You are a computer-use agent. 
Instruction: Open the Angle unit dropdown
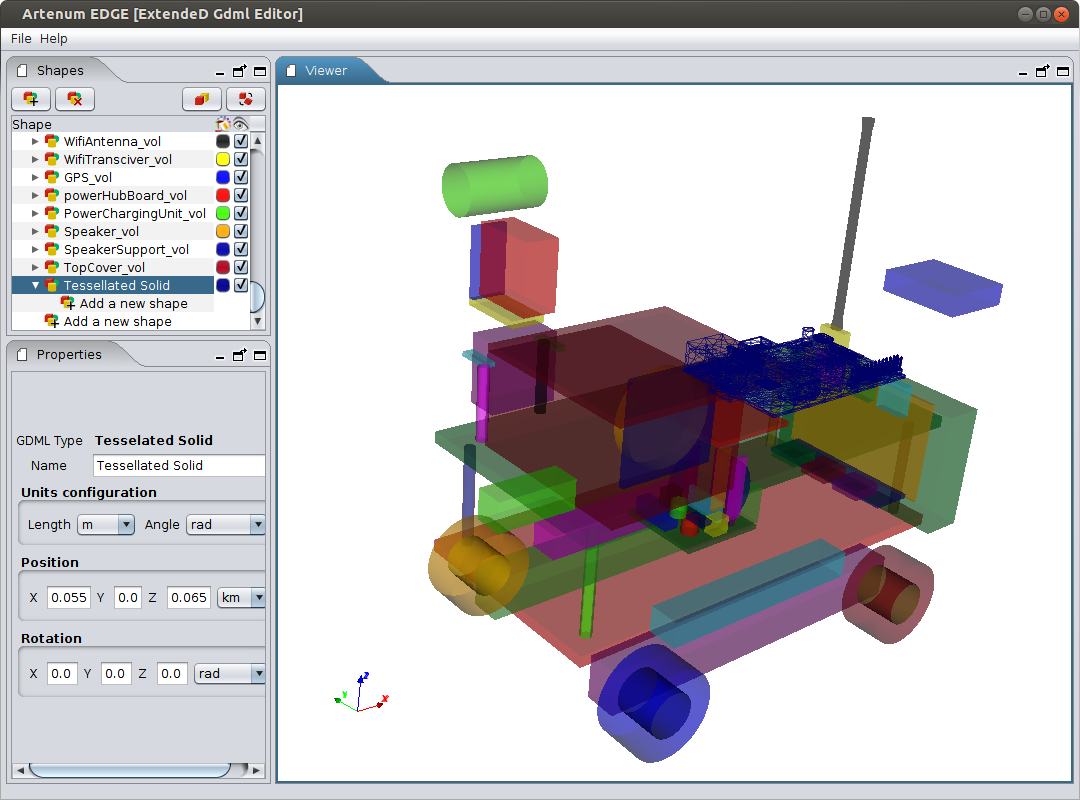click(x=258, y=524)
